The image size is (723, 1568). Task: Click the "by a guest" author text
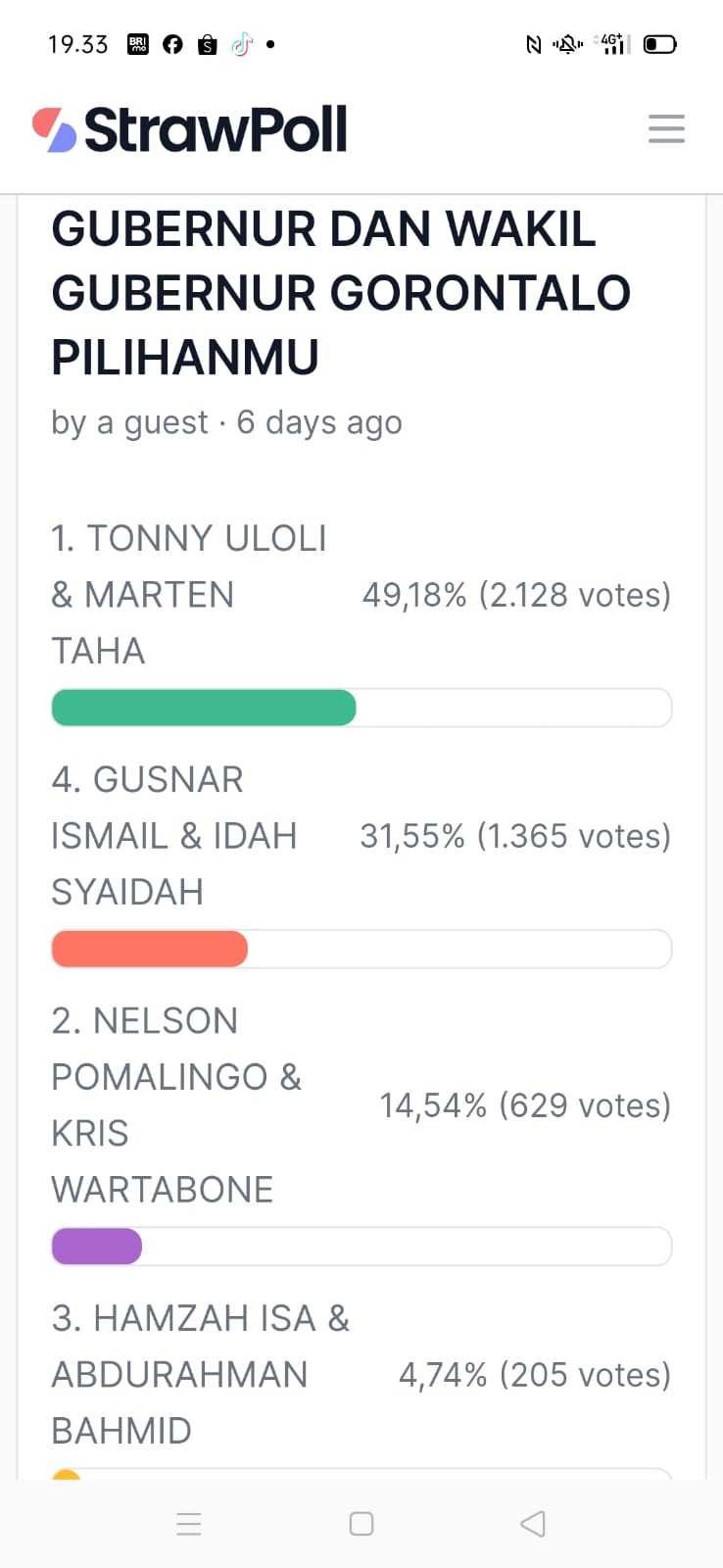[x=129, y=422]
